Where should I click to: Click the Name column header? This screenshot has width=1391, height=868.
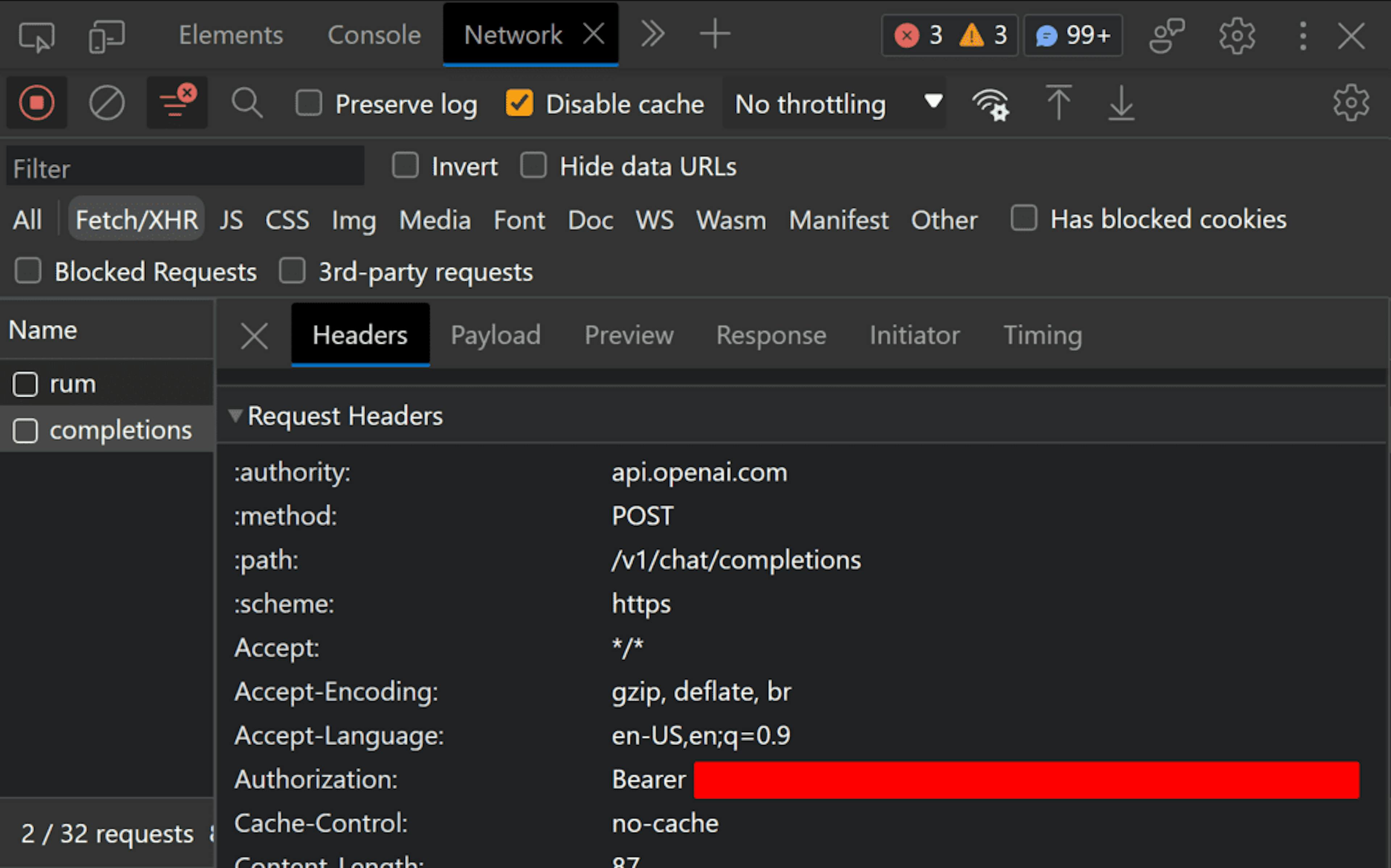click(x=107, y=330)
